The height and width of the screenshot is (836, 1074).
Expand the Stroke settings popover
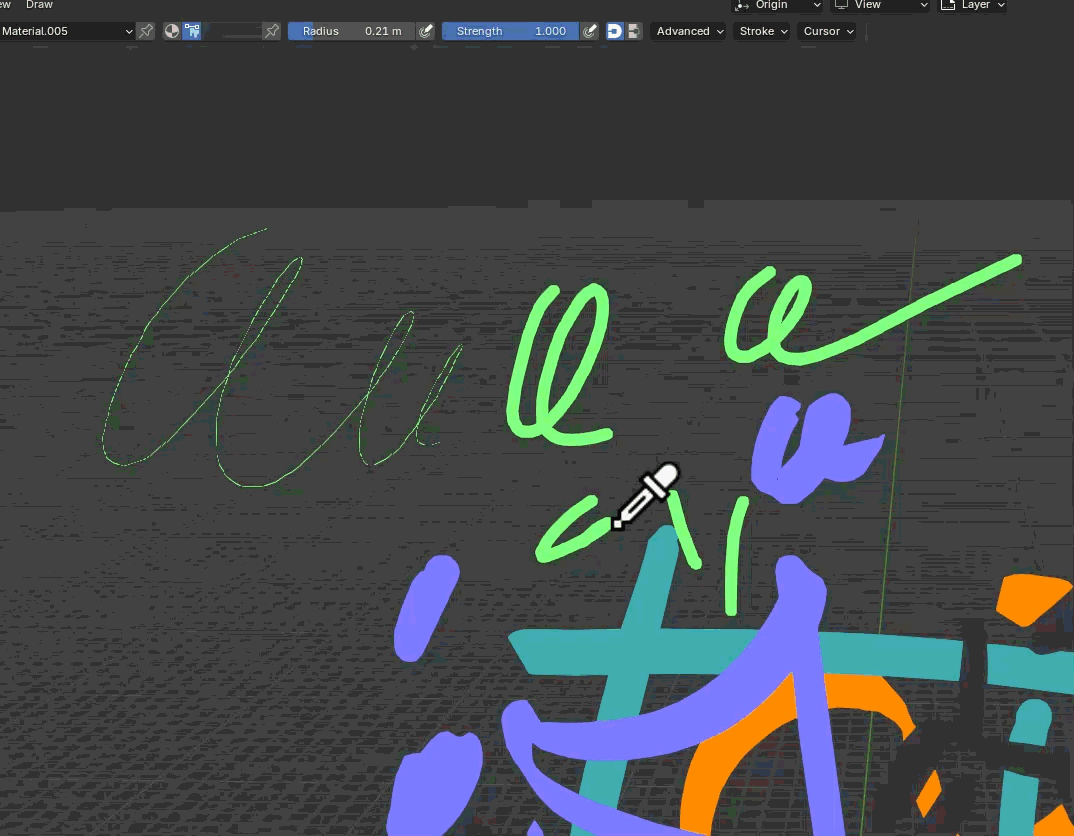coord(762,31)
